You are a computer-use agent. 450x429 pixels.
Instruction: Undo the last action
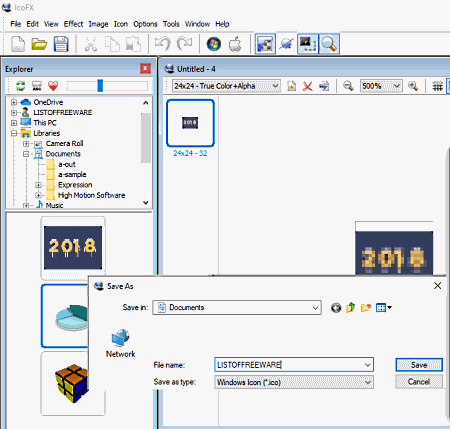point(163,44)
